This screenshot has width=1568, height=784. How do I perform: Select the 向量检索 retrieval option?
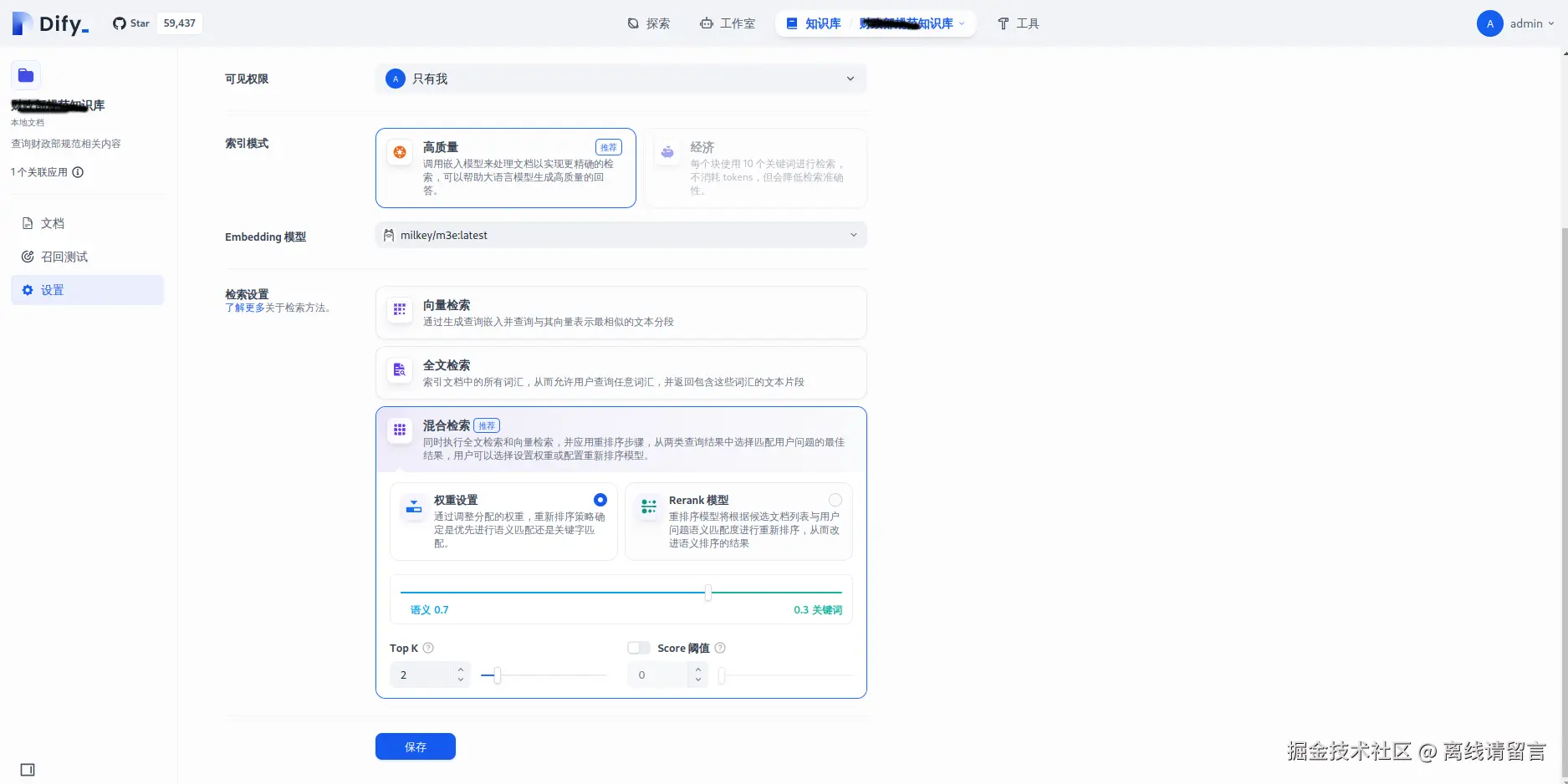621,313
